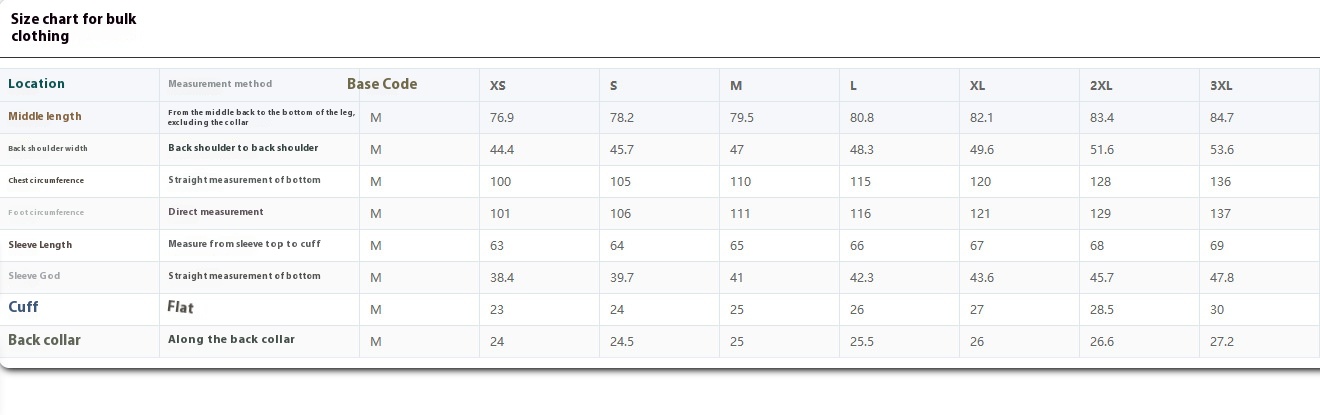Viewport: 1320px width, 415px height.
Task: Select the XS size column header
Action: coord(498,86)
